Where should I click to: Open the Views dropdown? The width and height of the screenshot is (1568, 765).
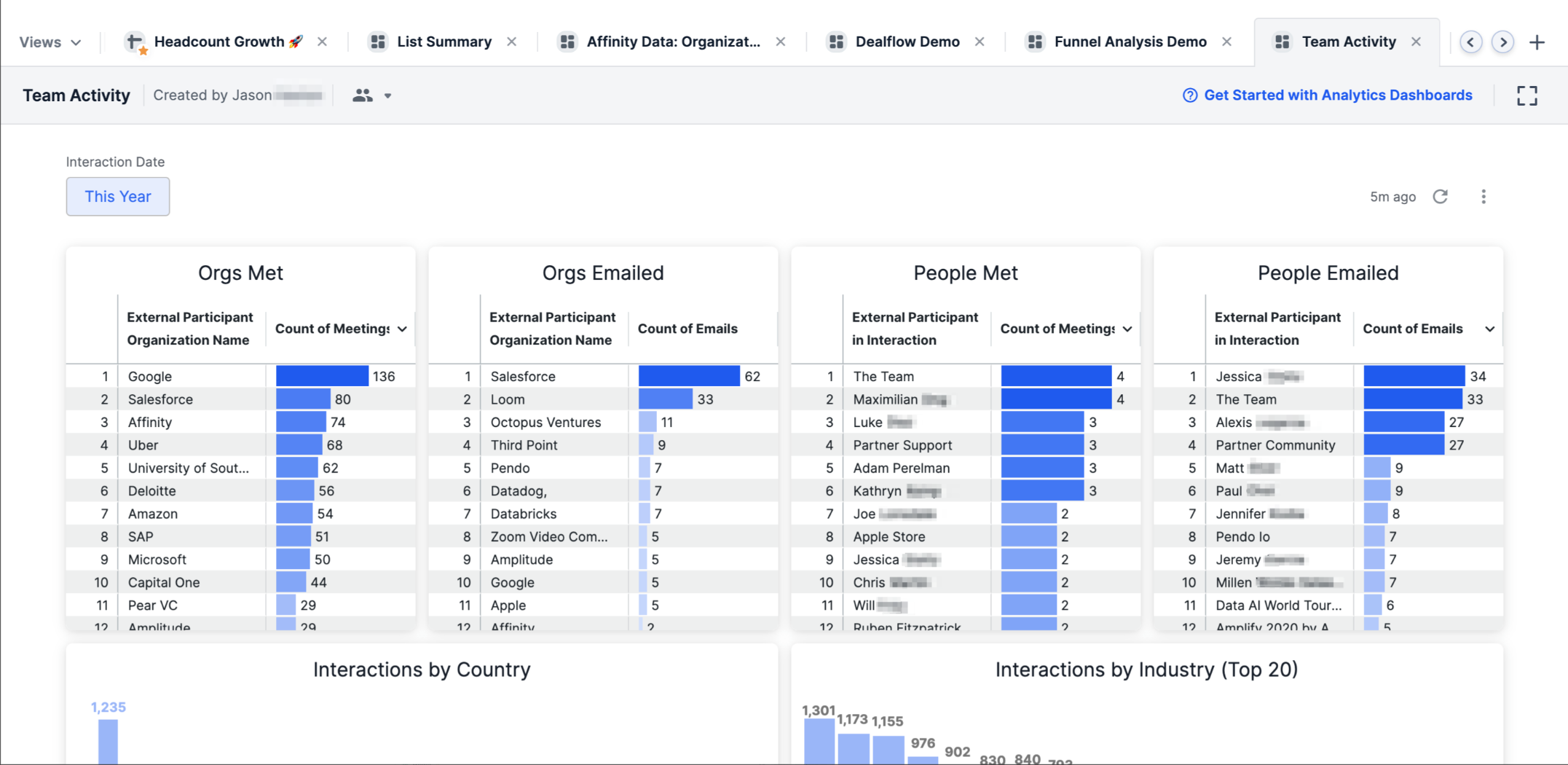point(48,42)
